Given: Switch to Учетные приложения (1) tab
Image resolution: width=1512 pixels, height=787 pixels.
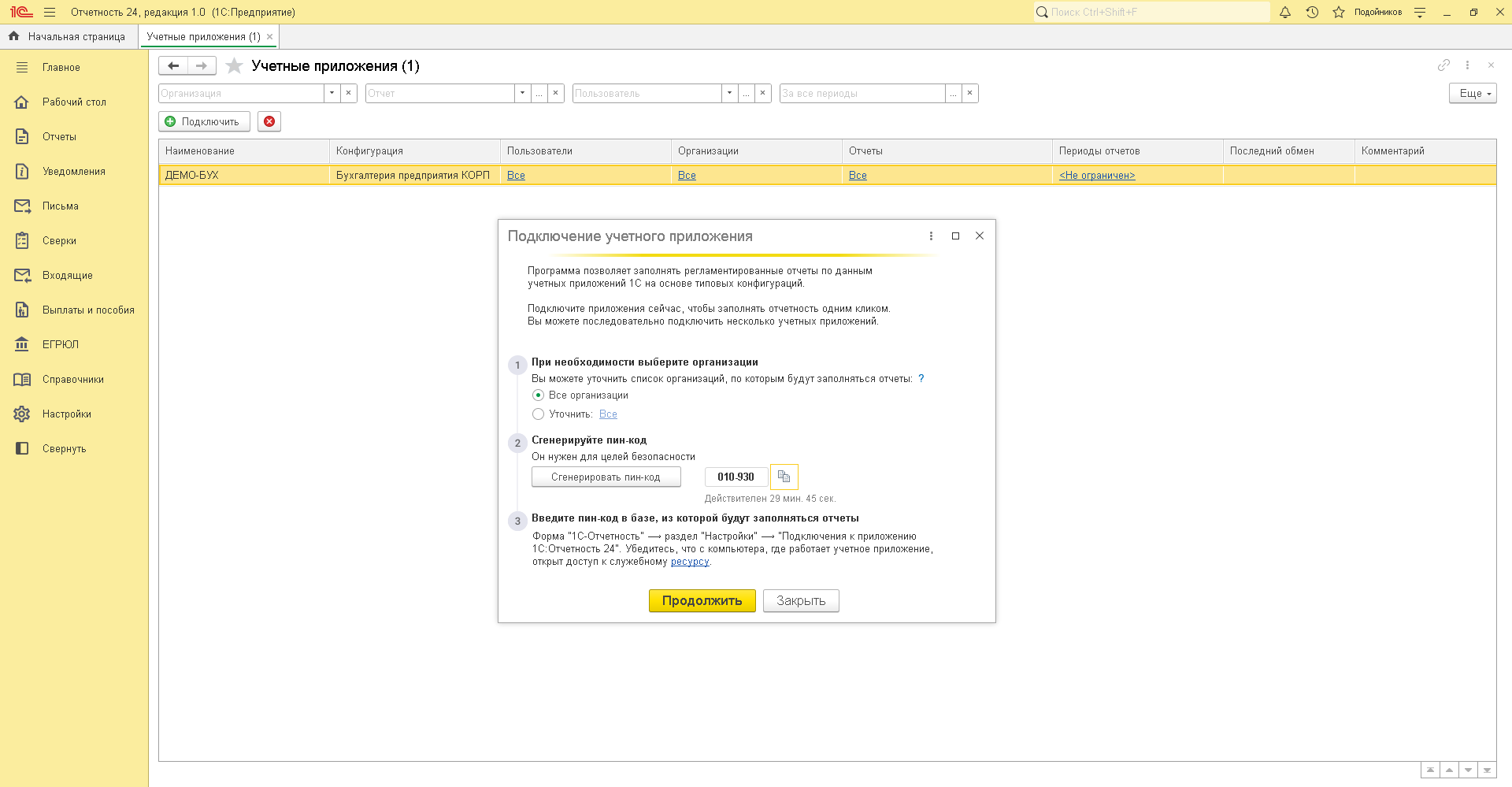Looking at the screenshot, I should click(x=203, y=36).
